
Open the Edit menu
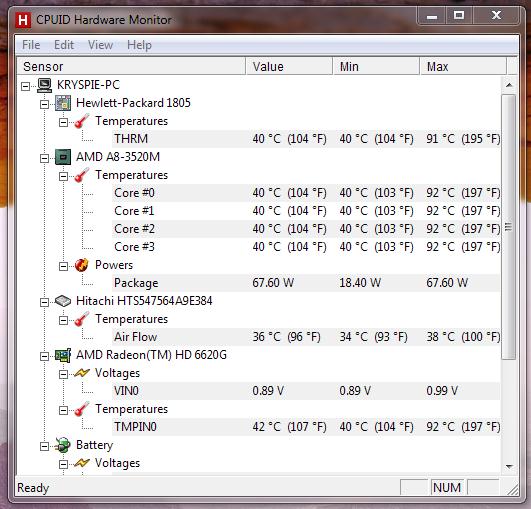(64, 45)
